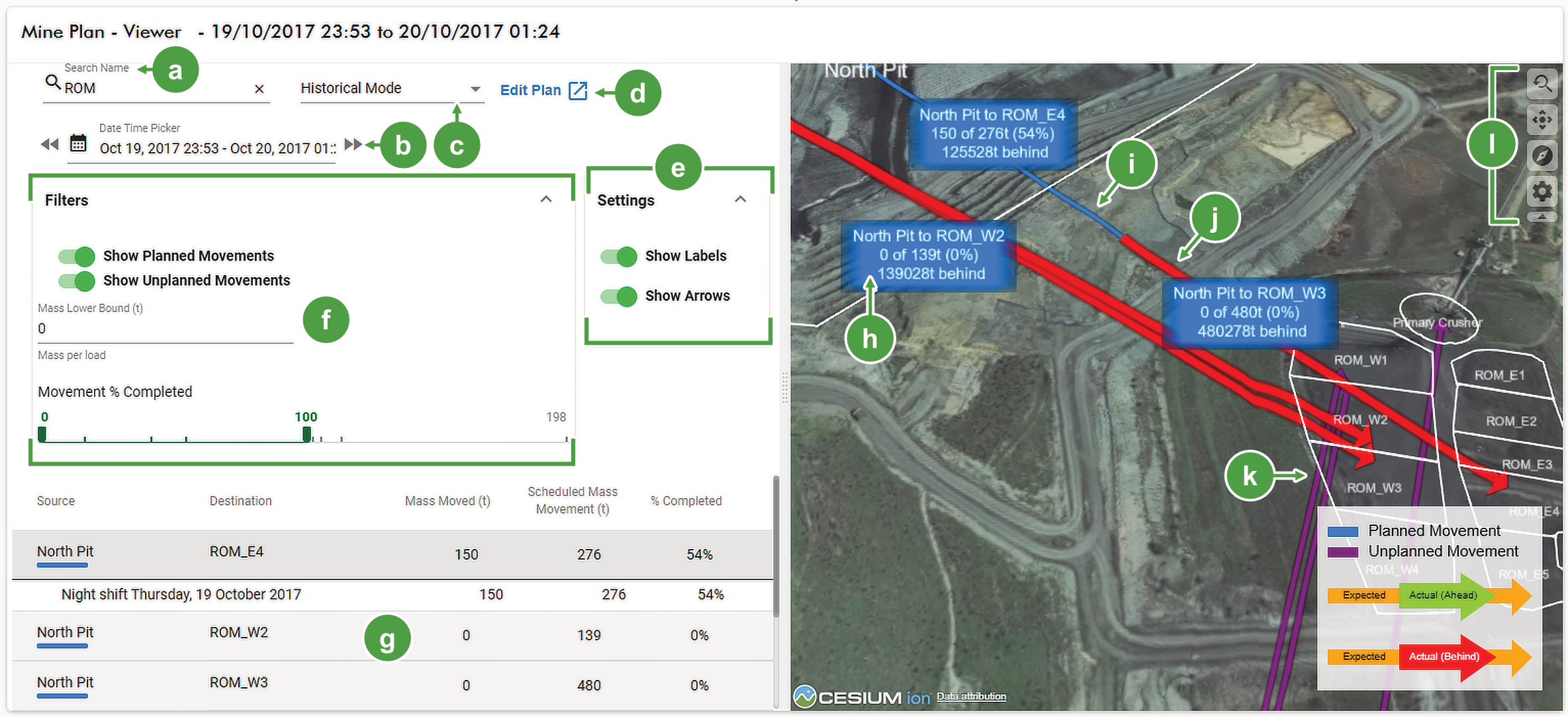Collapse the Settings panel
Screen dimensions: 1568x717
tap(741, 199)
